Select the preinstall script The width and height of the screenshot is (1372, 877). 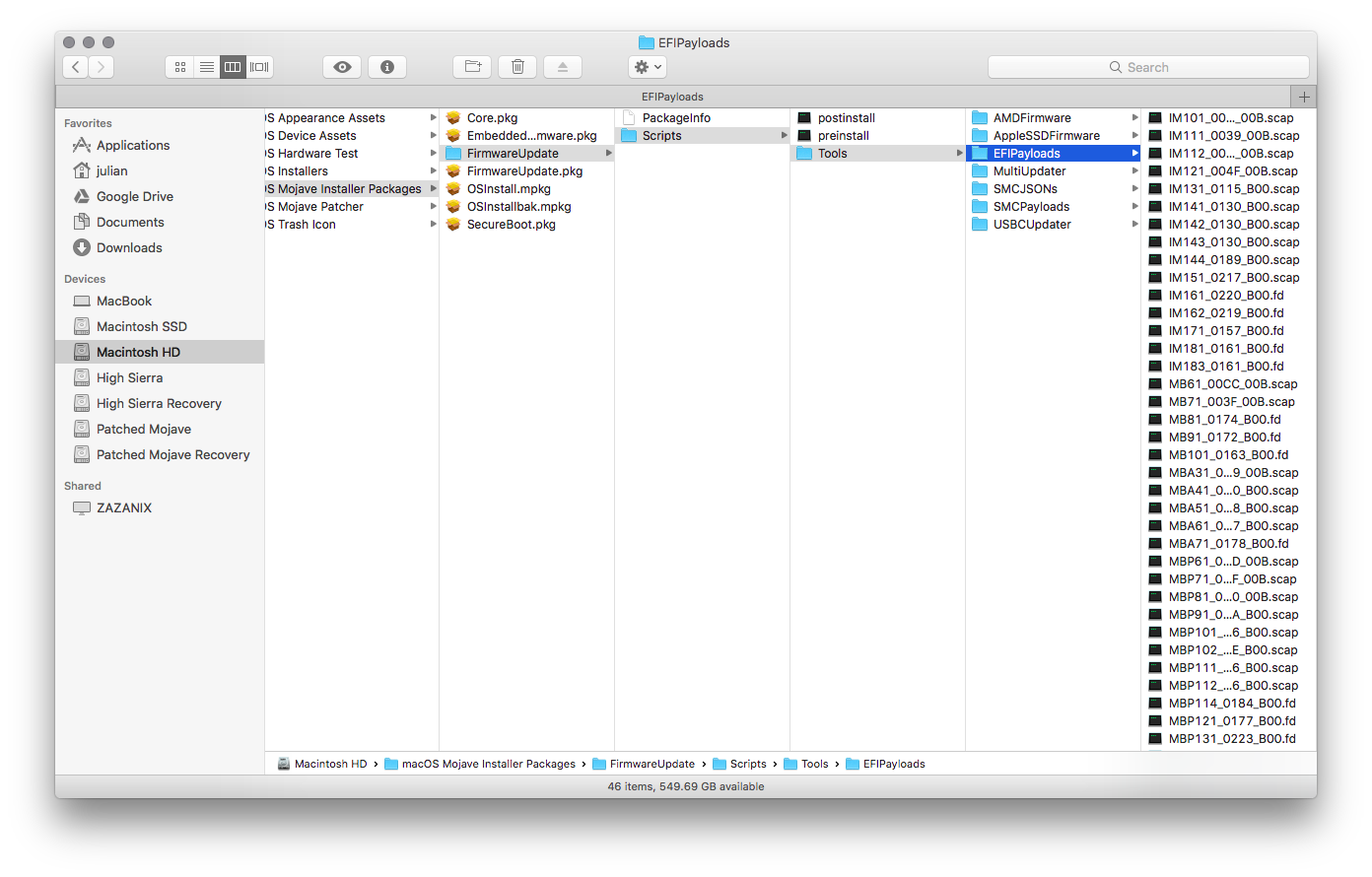(x=877, y=135)
